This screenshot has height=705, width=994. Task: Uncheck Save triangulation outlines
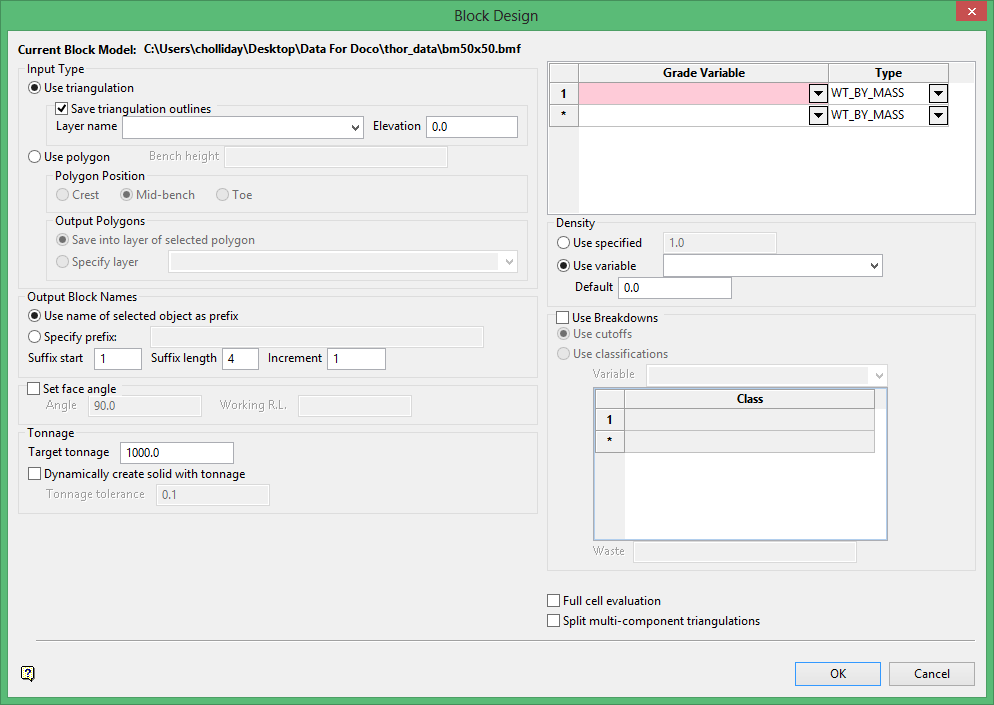(x=62, y=109)
